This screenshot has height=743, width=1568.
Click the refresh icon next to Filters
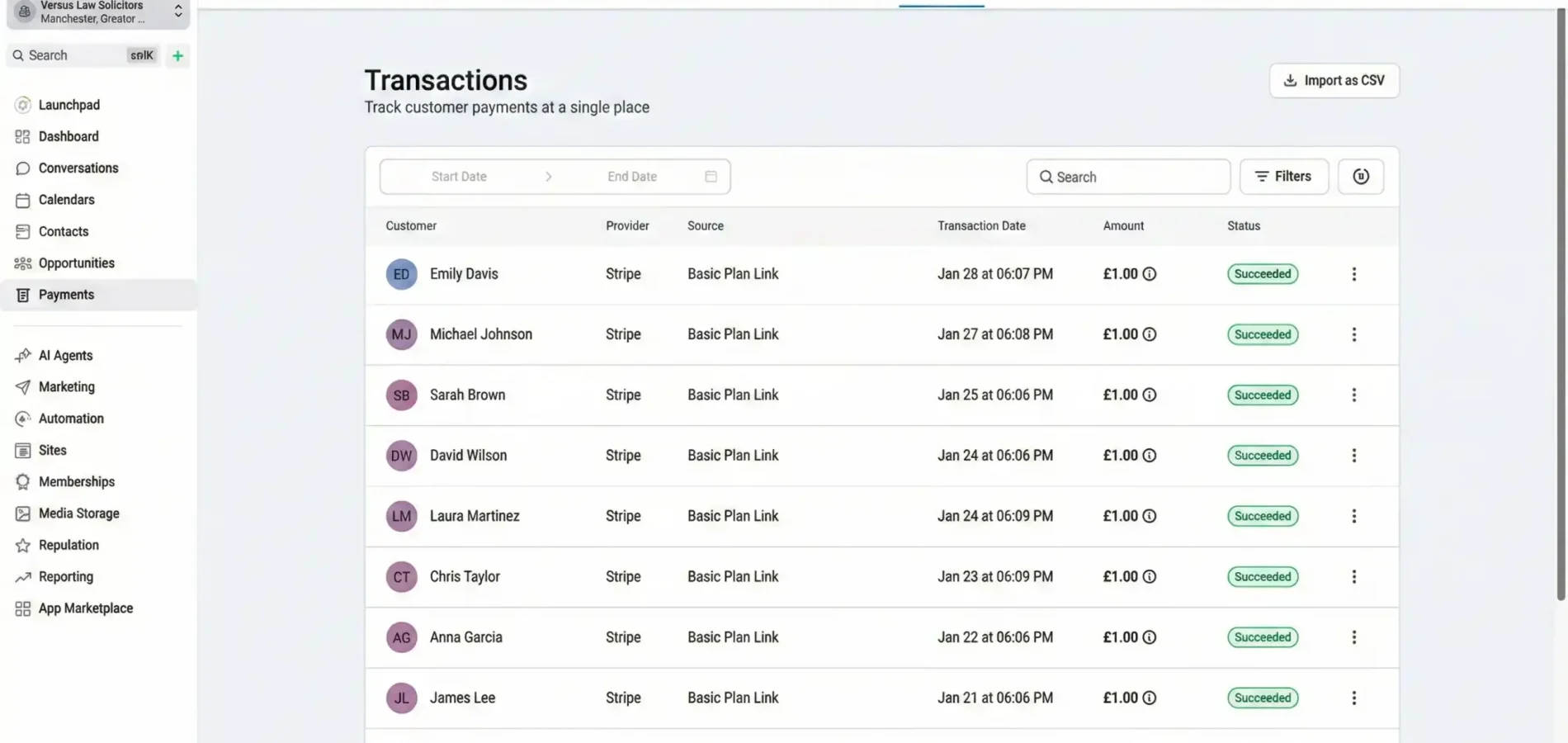point(1360,176)
